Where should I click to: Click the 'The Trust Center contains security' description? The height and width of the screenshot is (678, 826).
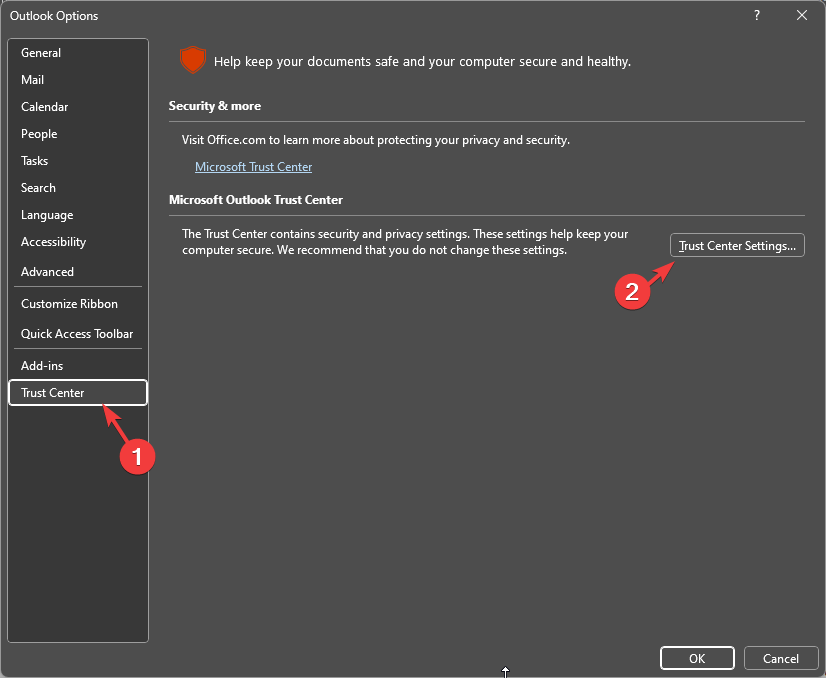click(x=405, y=242)
